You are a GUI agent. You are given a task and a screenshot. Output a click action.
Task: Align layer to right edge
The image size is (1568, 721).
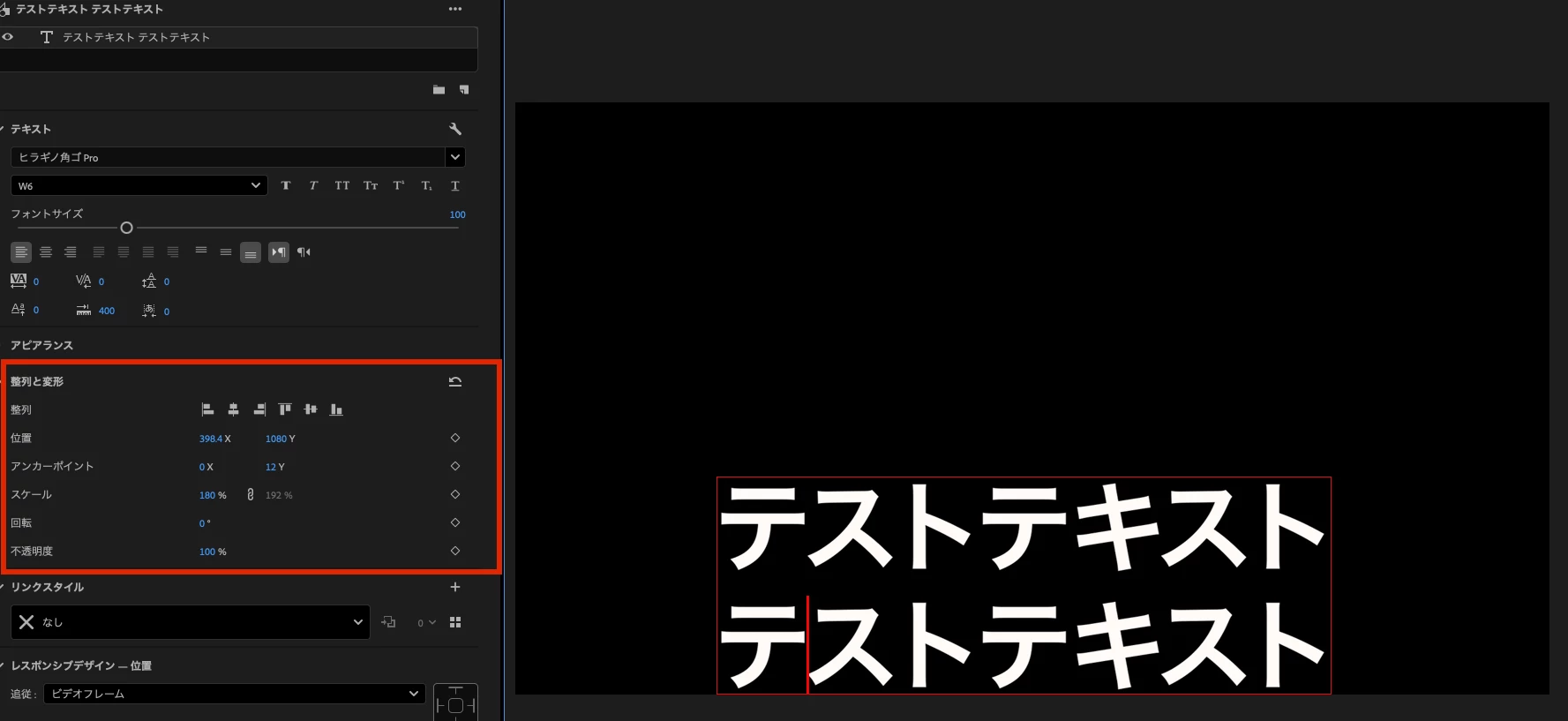click(259, 409)
